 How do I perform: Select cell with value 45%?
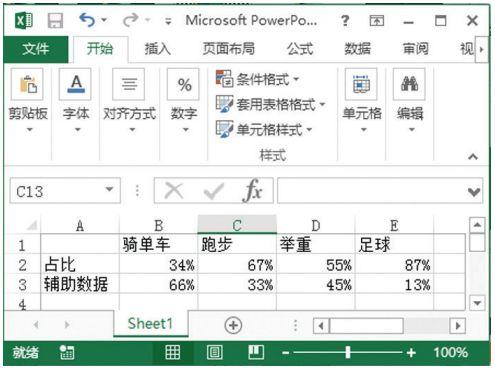[x=316, y=284]
